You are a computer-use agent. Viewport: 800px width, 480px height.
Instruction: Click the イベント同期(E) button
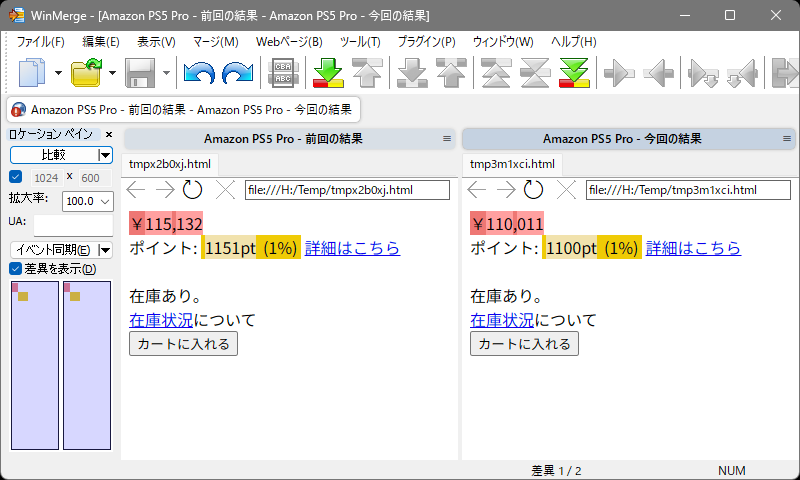(54, 250)
